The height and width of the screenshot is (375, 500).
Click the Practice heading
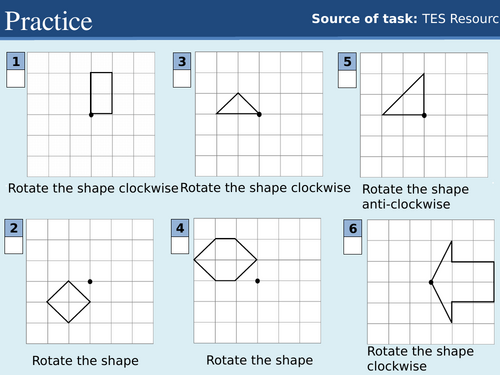(49, 21)
